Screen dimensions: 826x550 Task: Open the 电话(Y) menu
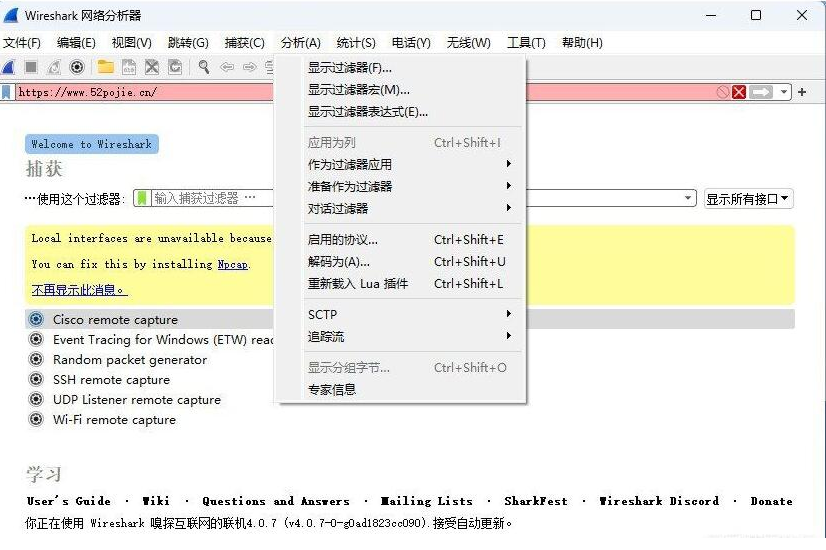click(411, 43)
